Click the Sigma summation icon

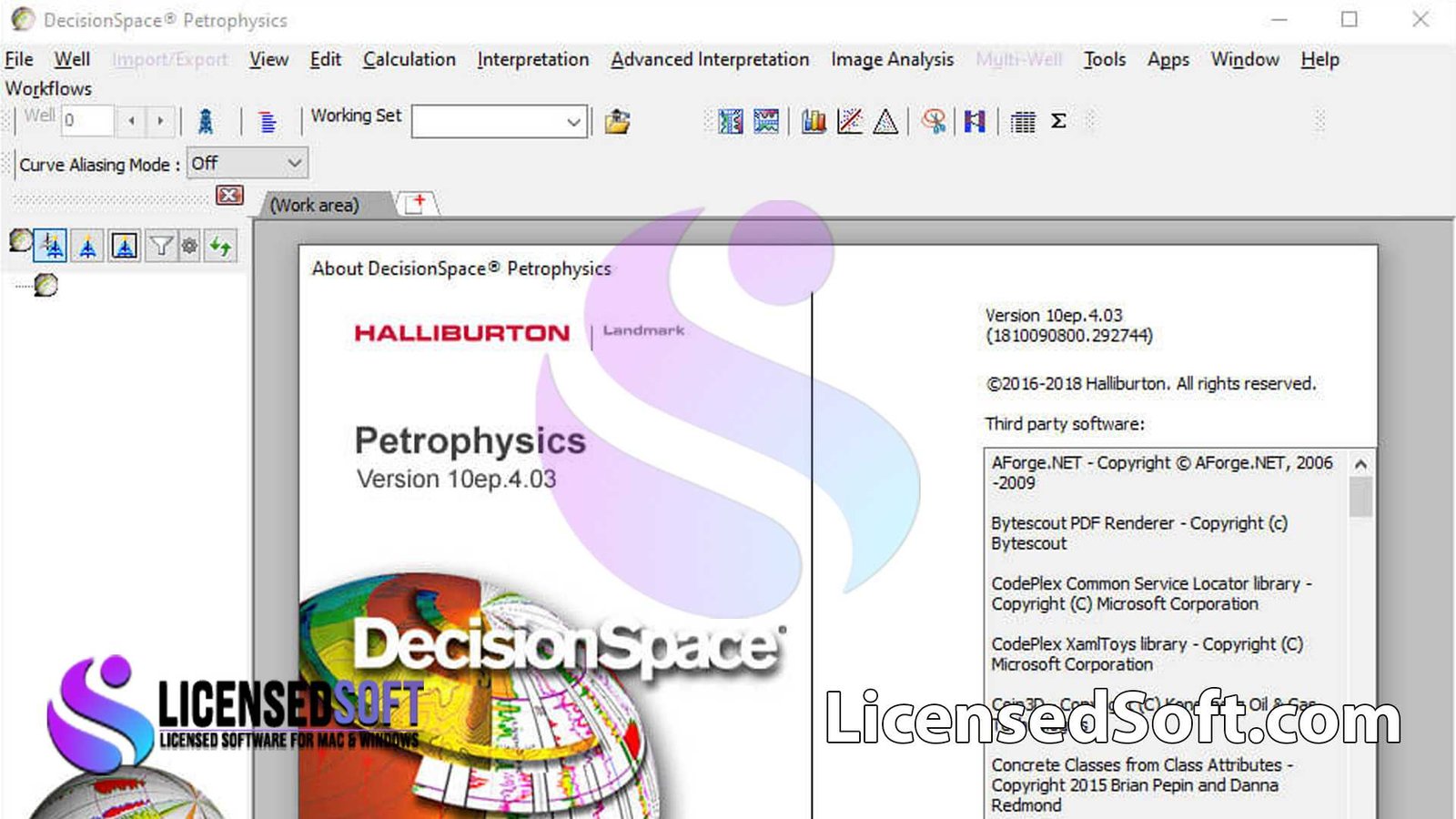click(x=1057, y=119)
